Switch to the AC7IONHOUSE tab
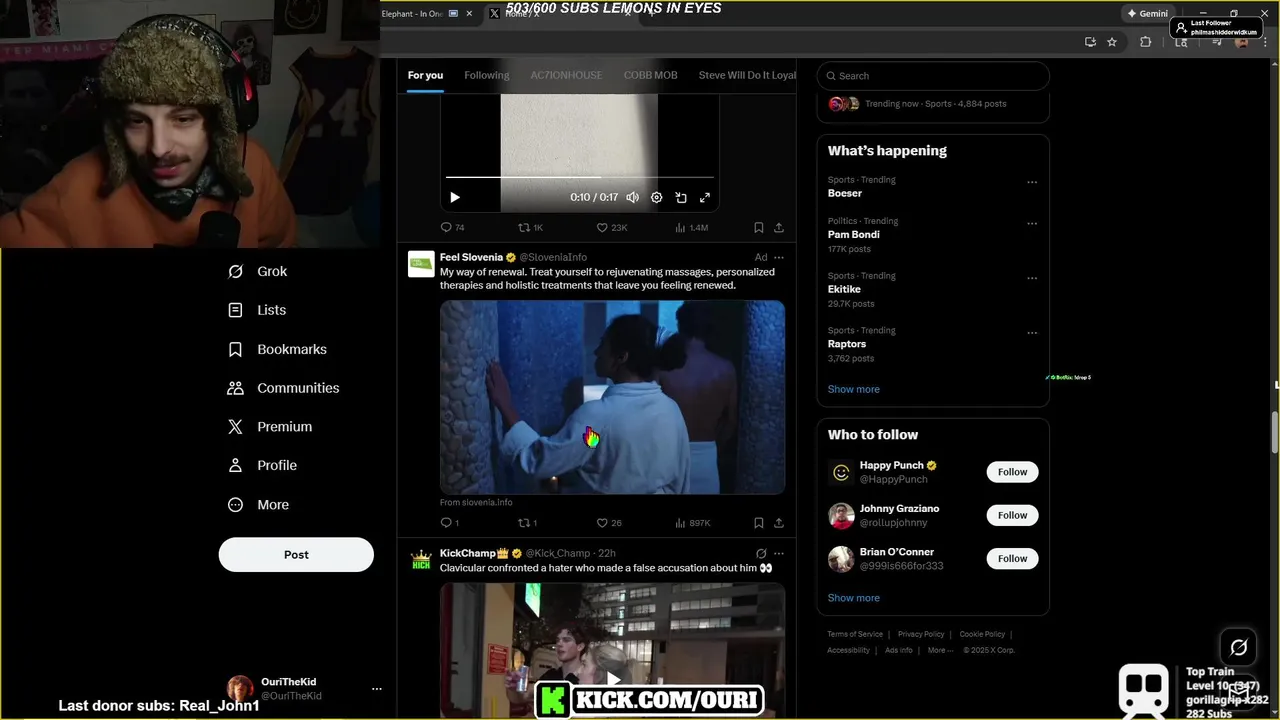Screen dimensions: 1280x720 coord(566,75)
